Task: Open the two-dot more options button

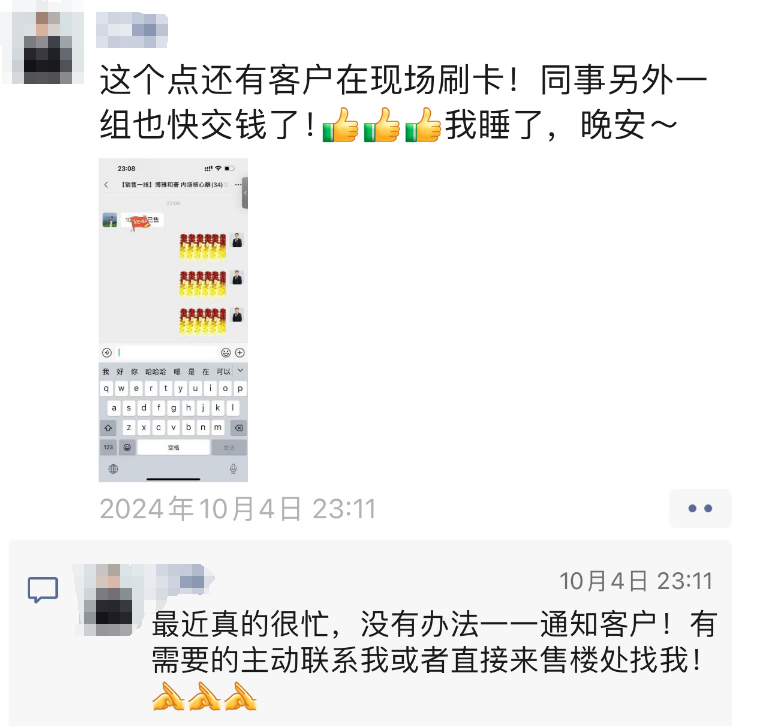Action: 700,508
